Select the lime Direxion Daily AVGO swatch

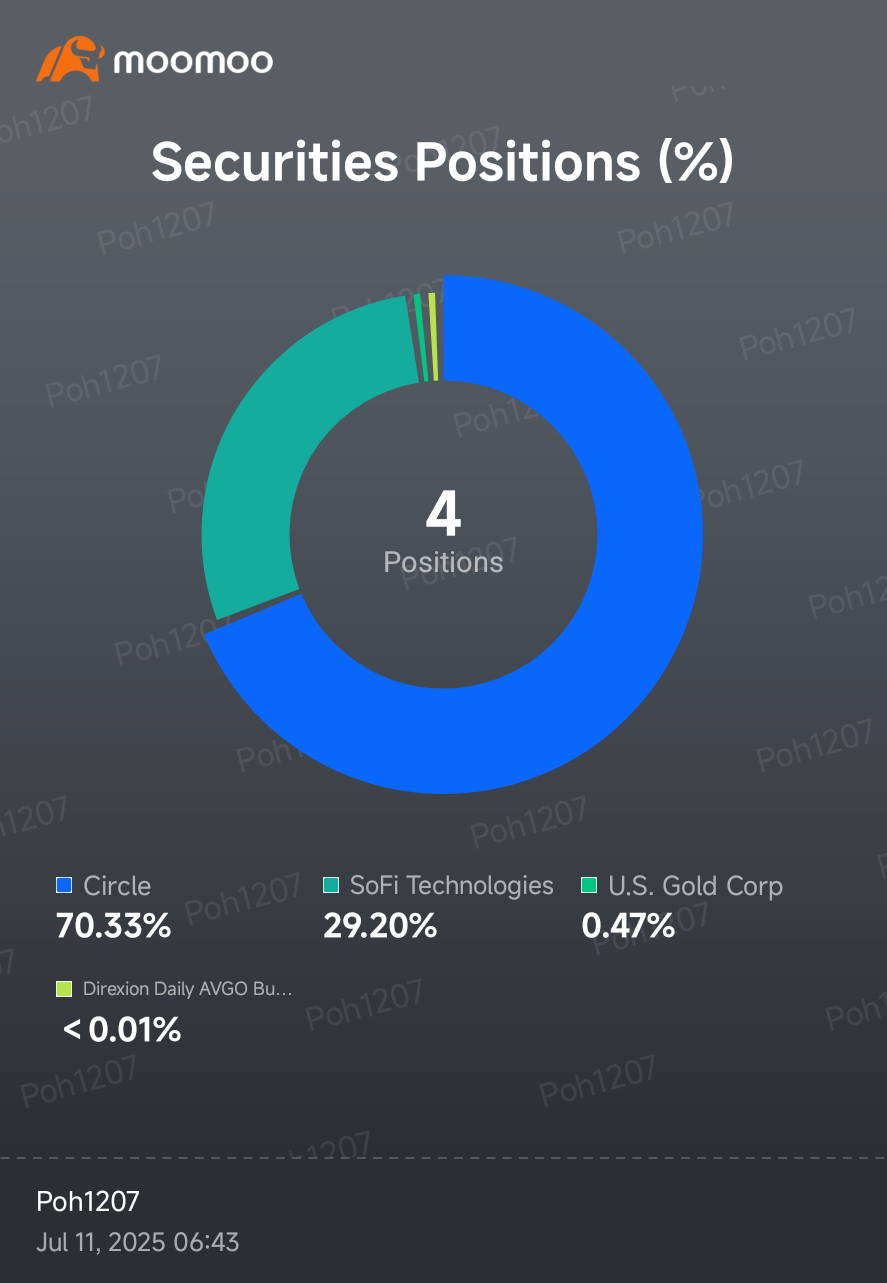(x=64, y=989)
